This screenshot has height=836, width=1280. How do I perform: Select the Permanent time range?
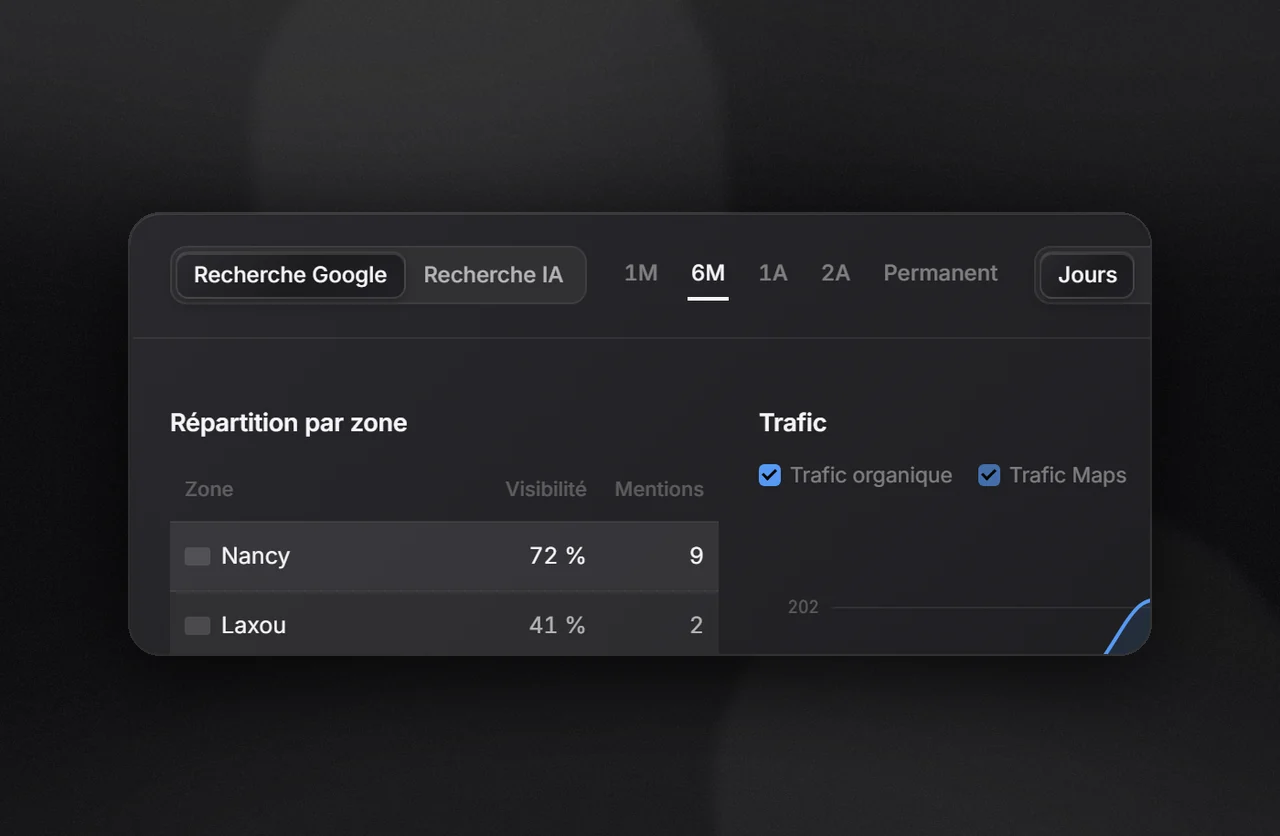[x=940, y=273]
